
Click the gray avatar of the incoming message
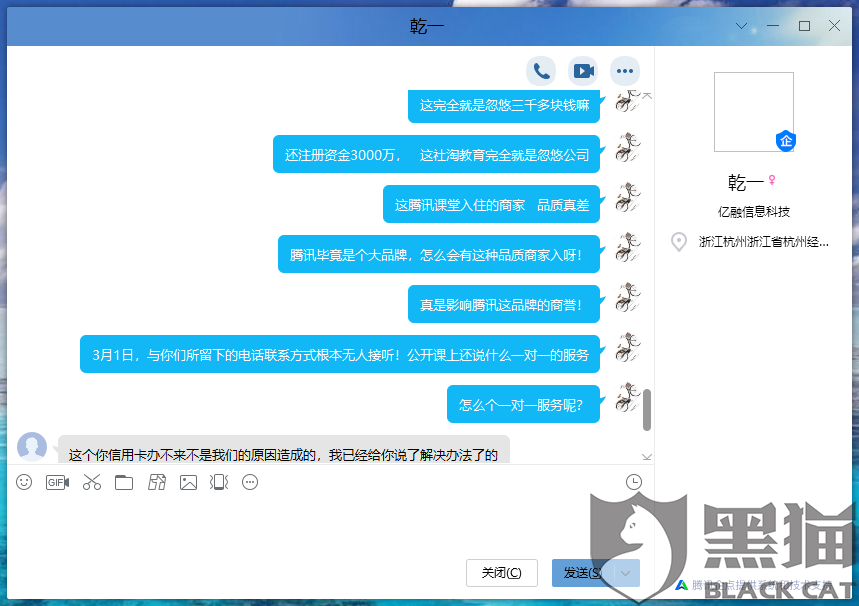[x=32, y=447]
